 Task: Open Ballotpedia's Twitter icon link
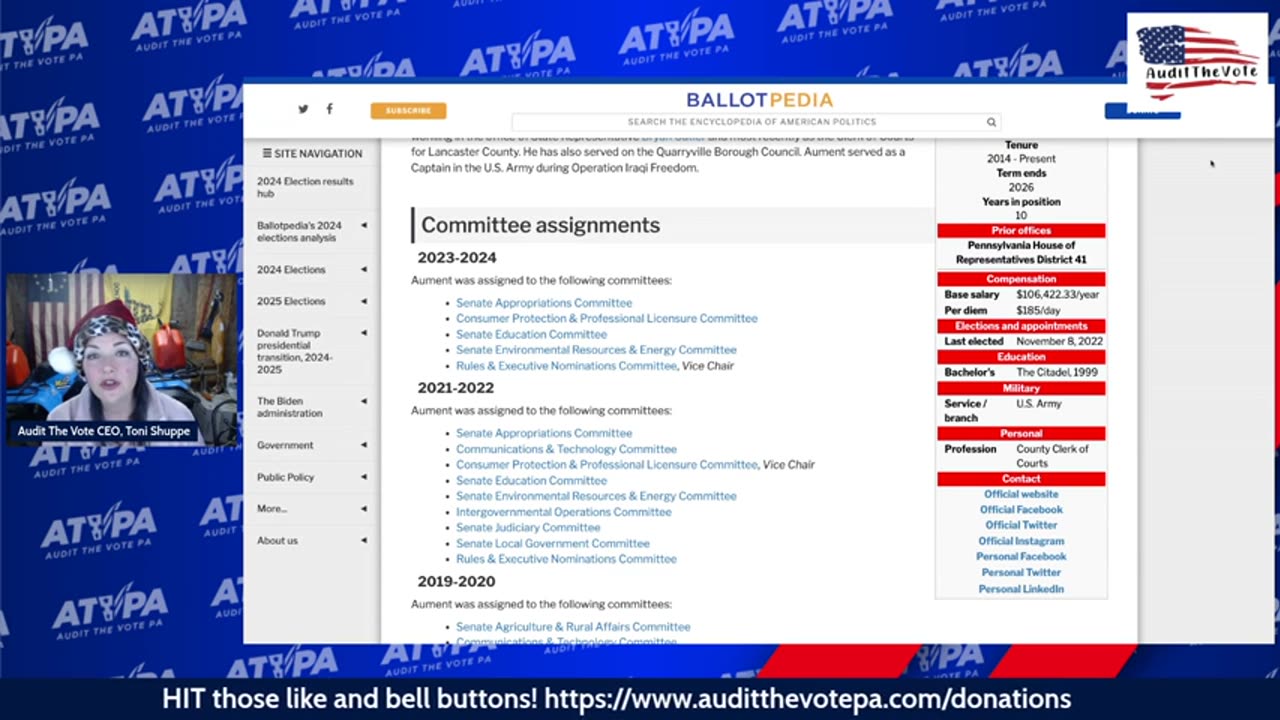[x=303, y=109]
